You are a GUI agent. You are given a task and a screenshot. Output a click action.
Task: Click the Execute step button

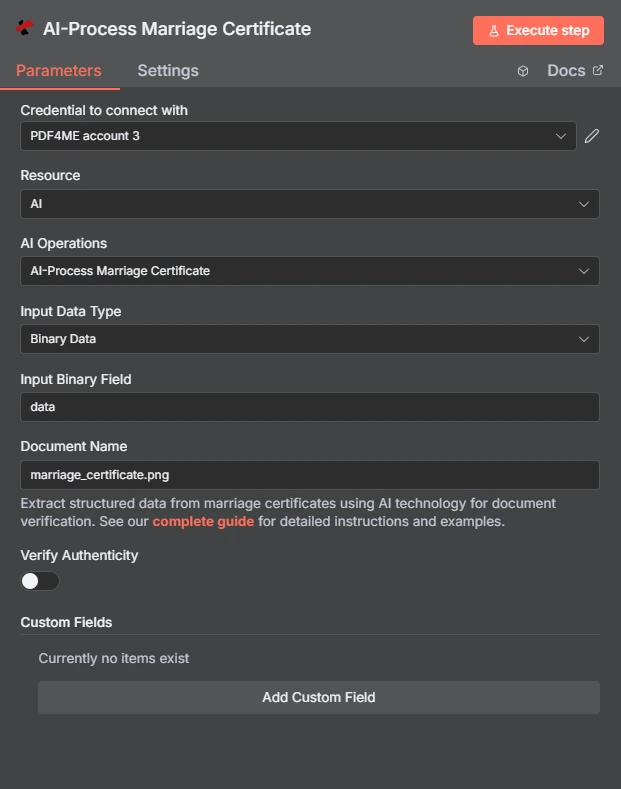(538, 31)
